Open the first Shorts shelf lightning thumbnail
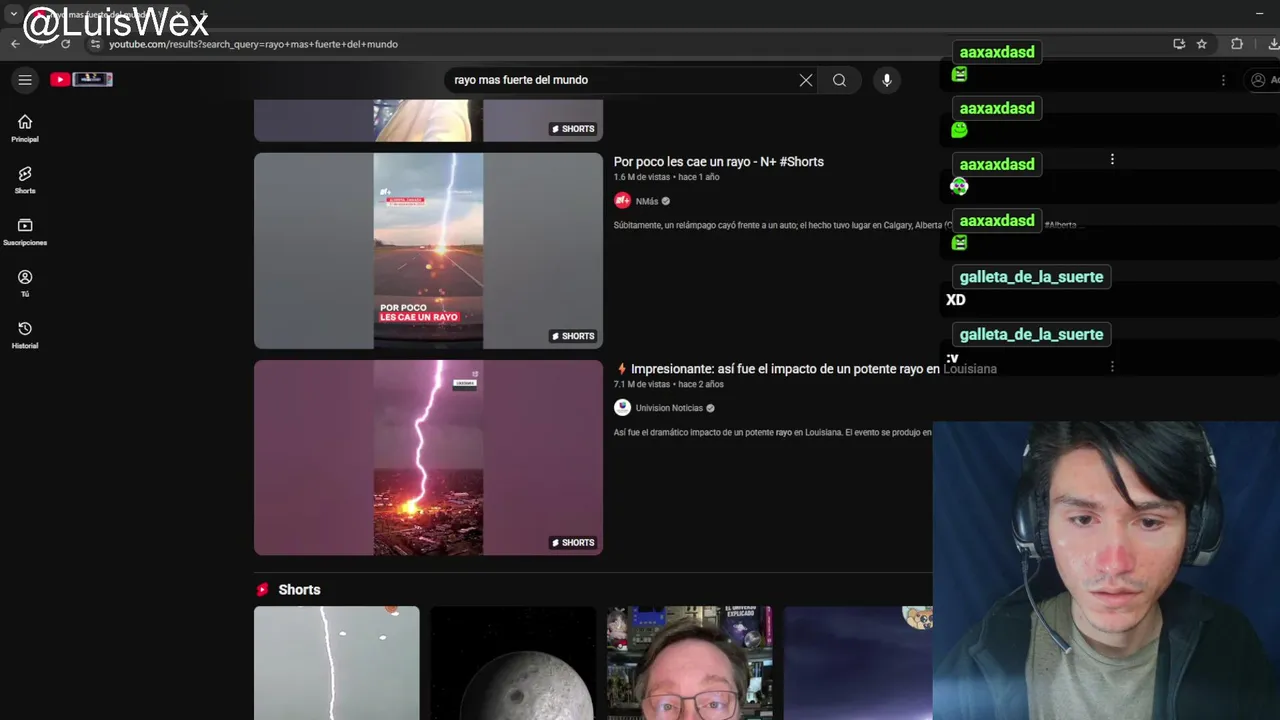The image size is (1280, 720). click(x=337, y=663)
